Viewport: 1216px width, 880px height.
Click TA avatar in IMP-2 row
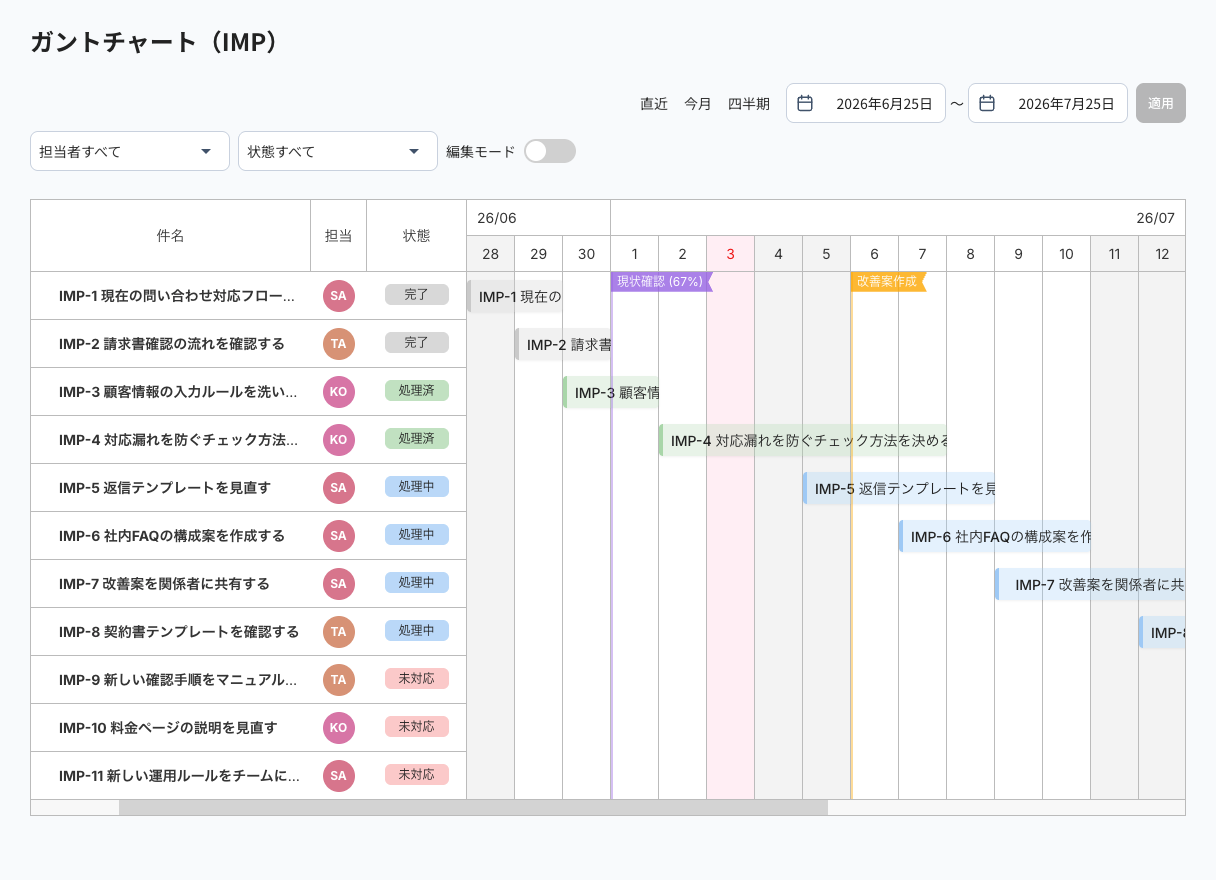(x=338, y=344)
